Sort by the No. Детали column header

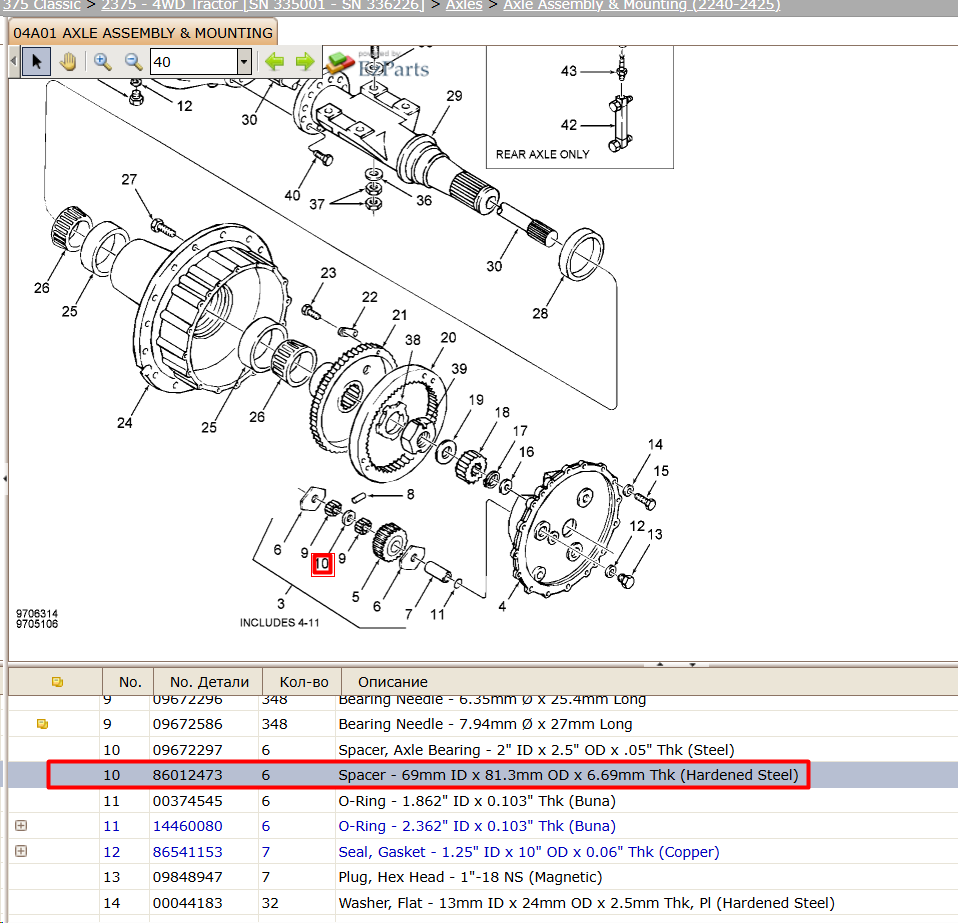click(209, 682)
